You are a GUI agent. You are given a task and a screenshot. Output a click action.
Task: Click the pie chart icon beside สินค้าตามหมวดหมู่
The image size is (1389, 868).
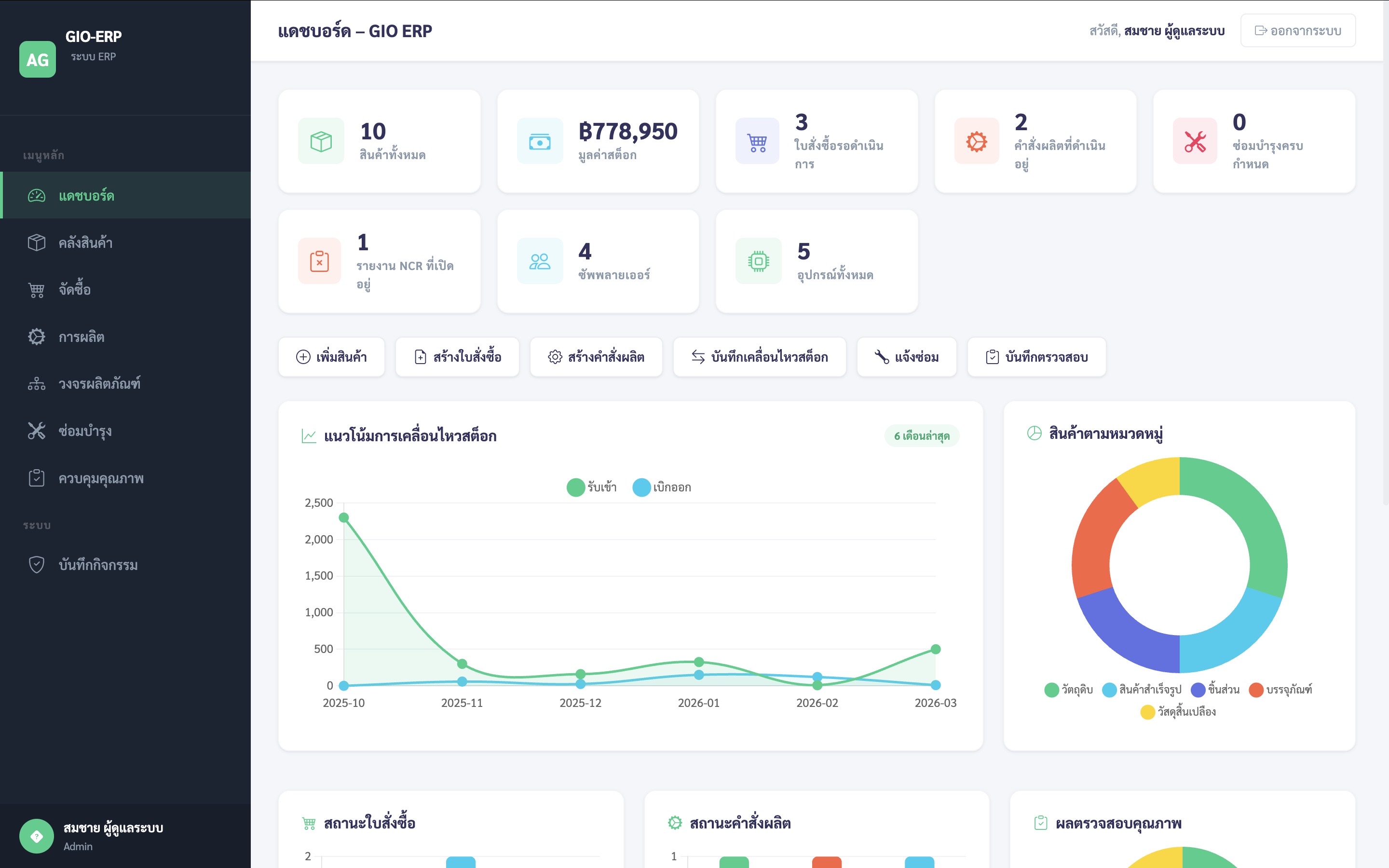pyautogui.click(x=1034, y=434)
